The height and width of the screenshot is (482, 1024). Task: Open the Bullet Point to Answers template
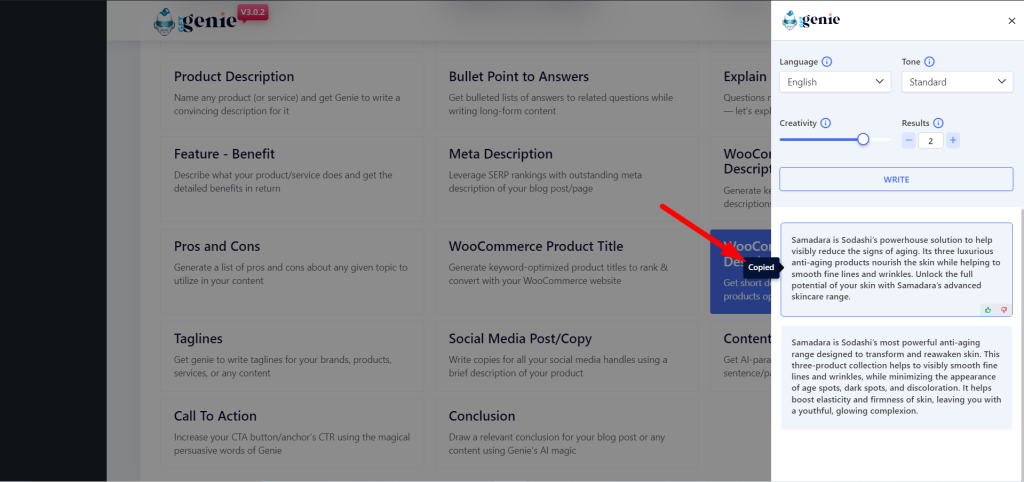coord(567,95)
